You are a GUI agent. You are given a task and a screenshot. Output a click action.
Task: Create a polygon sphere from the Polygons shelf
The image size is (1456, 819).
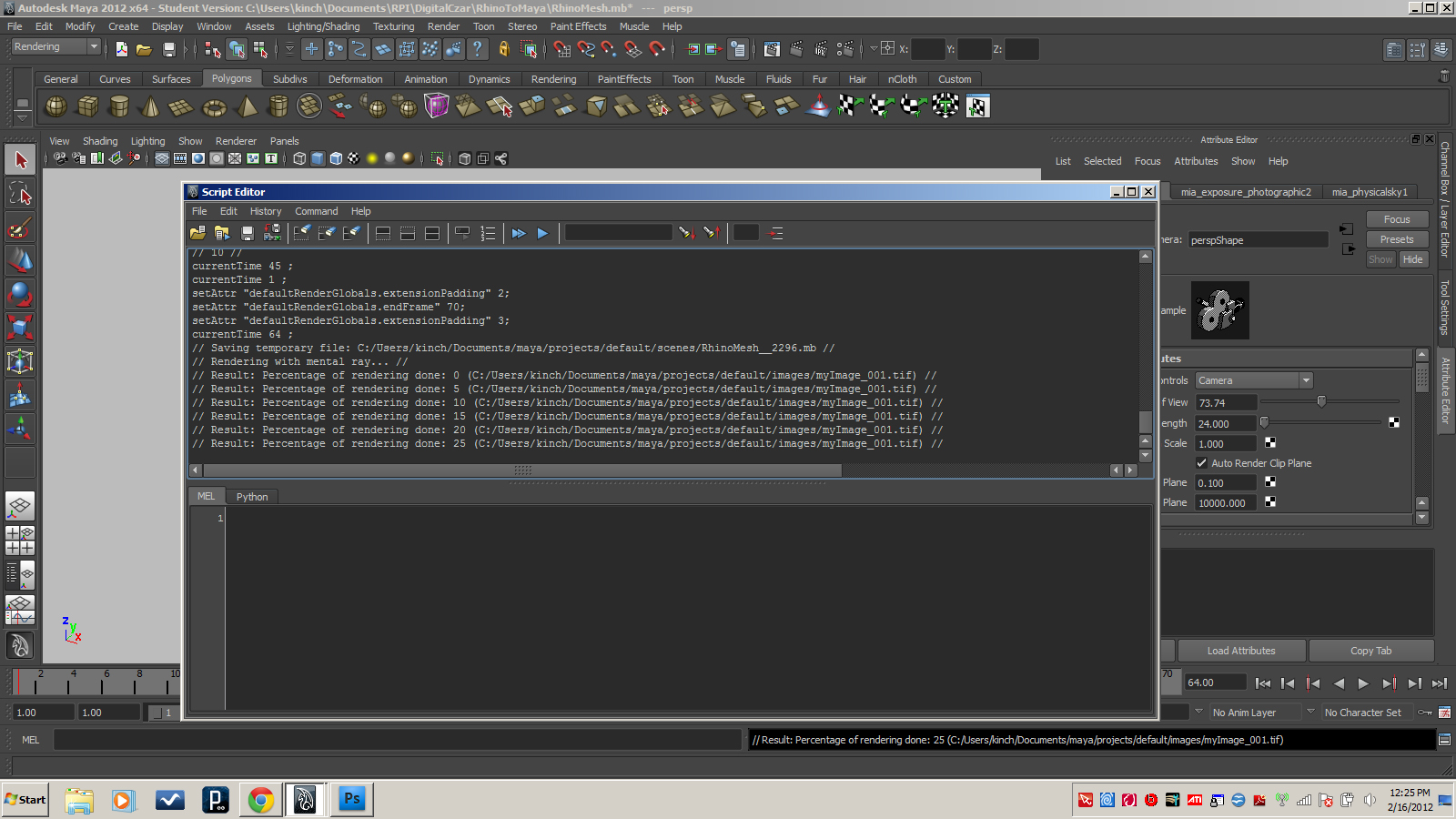click(x=56, y=106)
